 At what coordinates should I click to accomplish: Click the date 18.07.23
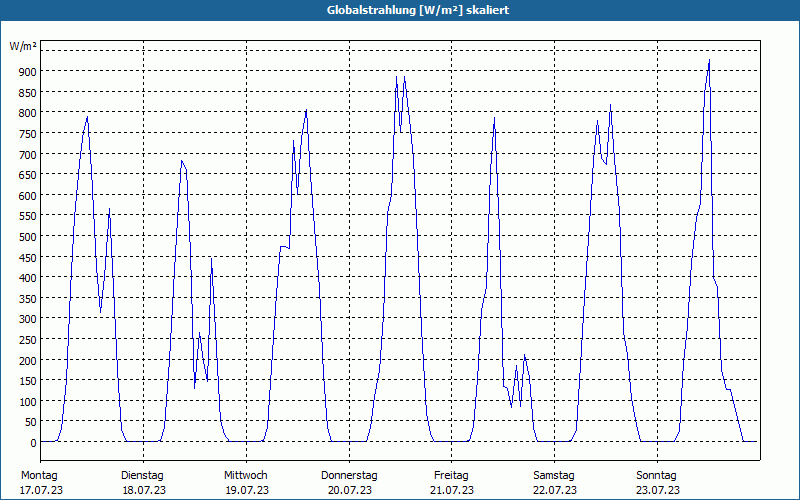point(144,490)
